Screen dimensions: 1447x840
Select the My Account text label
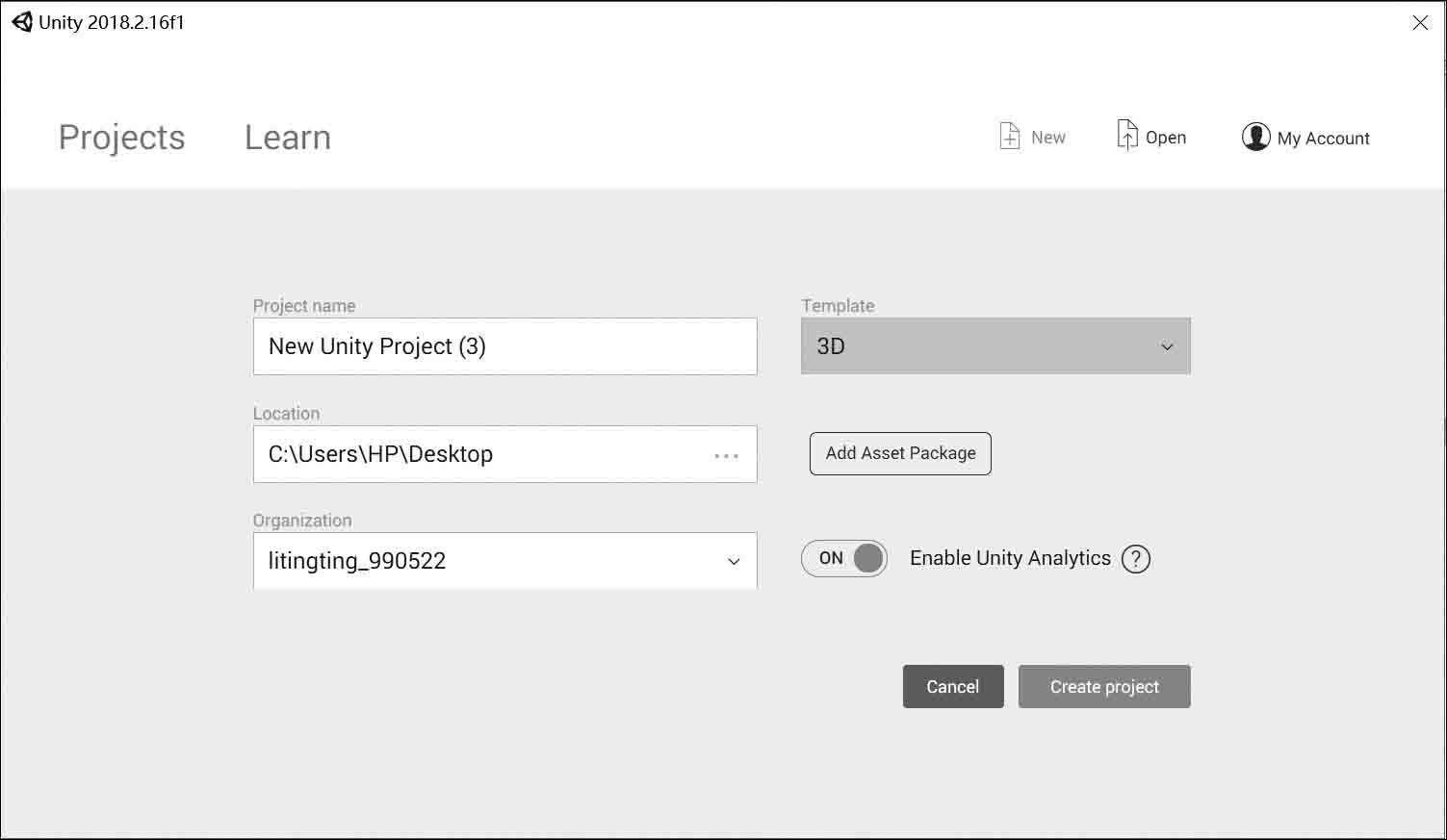coord(1323,139)
